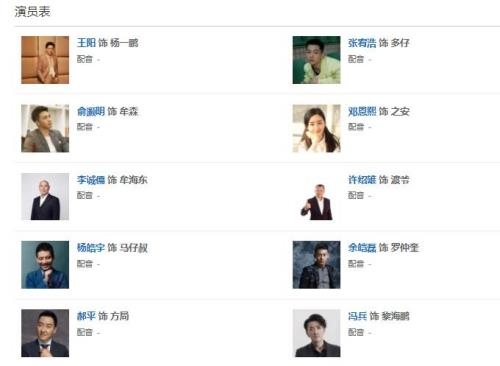
Task: Click the portrait beside 许绍雄 饰 渡爷
Action: tap(317, 197)
